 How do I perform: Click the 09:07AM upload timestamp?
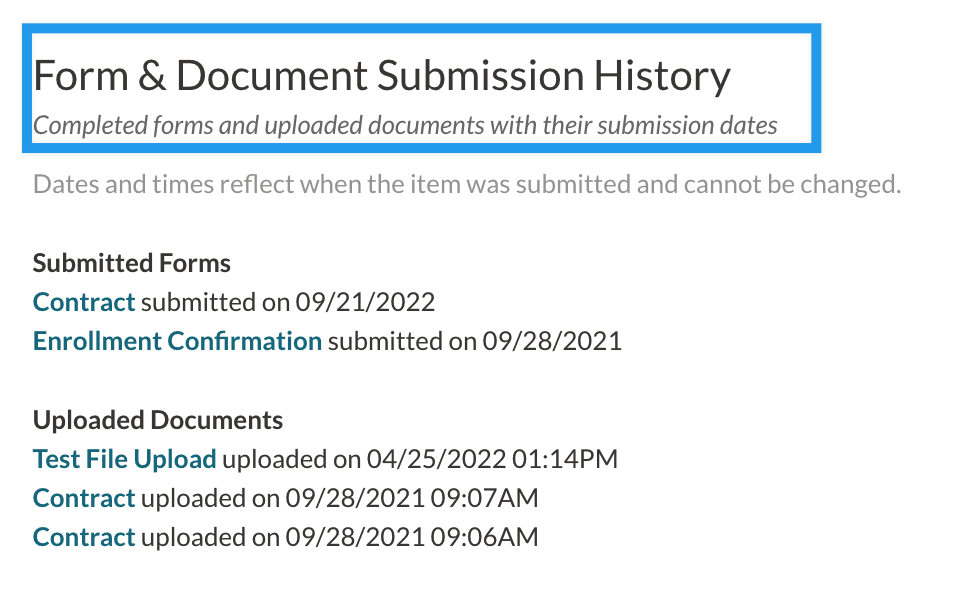[x=484, y=498]
